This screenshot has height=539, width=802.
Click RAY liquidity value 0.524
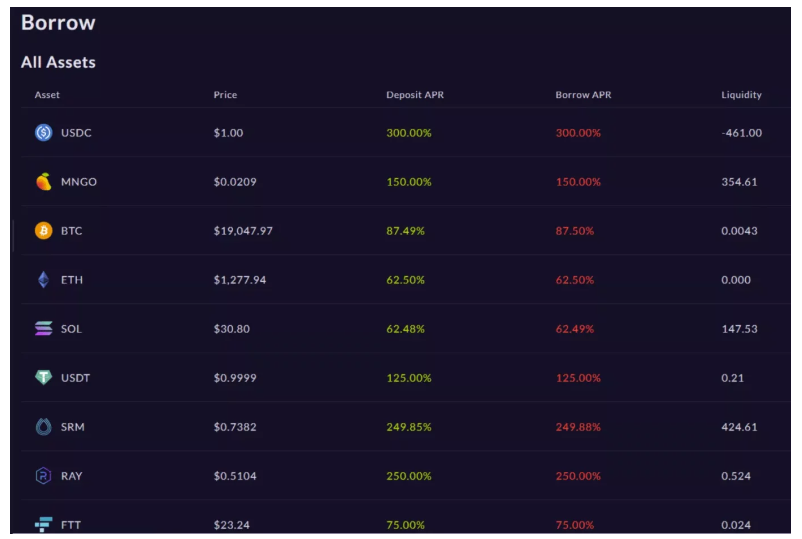tap(736, 476)
